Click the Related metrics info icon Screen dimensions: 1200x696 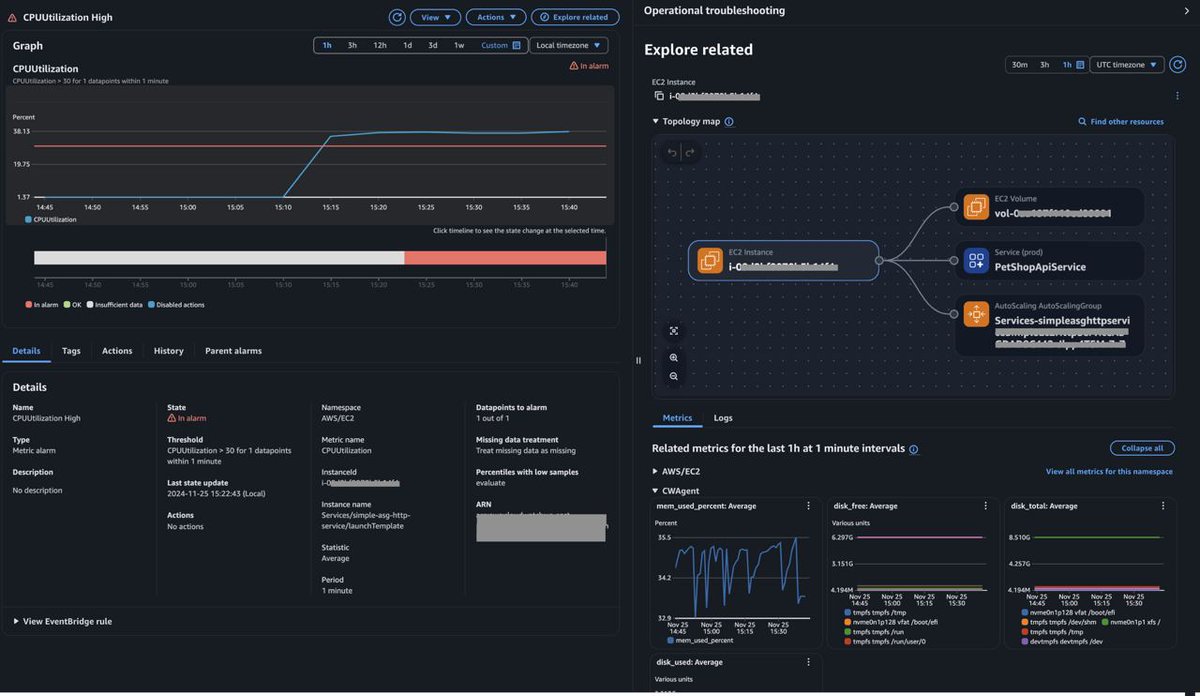click(914, 450)
